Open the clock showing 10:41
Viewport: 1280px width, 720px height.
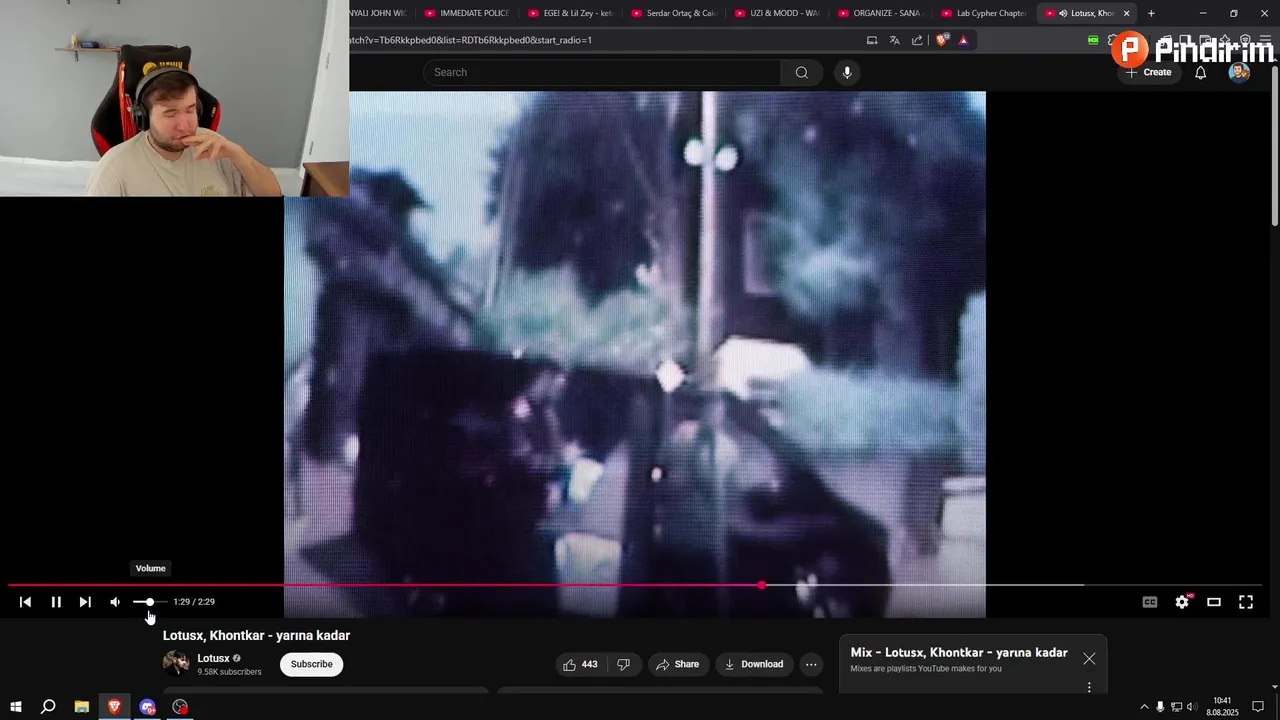(1222, 707)
